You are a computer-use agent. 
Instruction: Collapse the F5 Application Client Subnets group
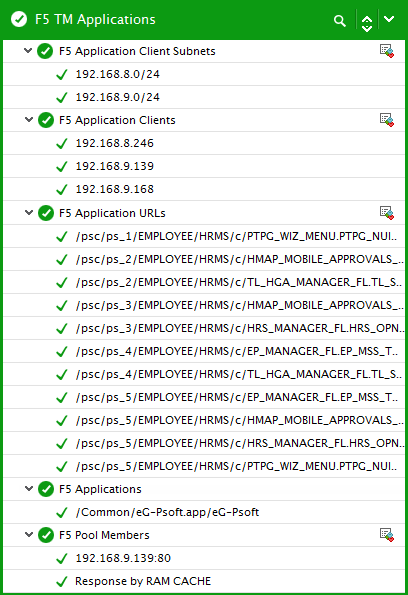coord(28,50)
